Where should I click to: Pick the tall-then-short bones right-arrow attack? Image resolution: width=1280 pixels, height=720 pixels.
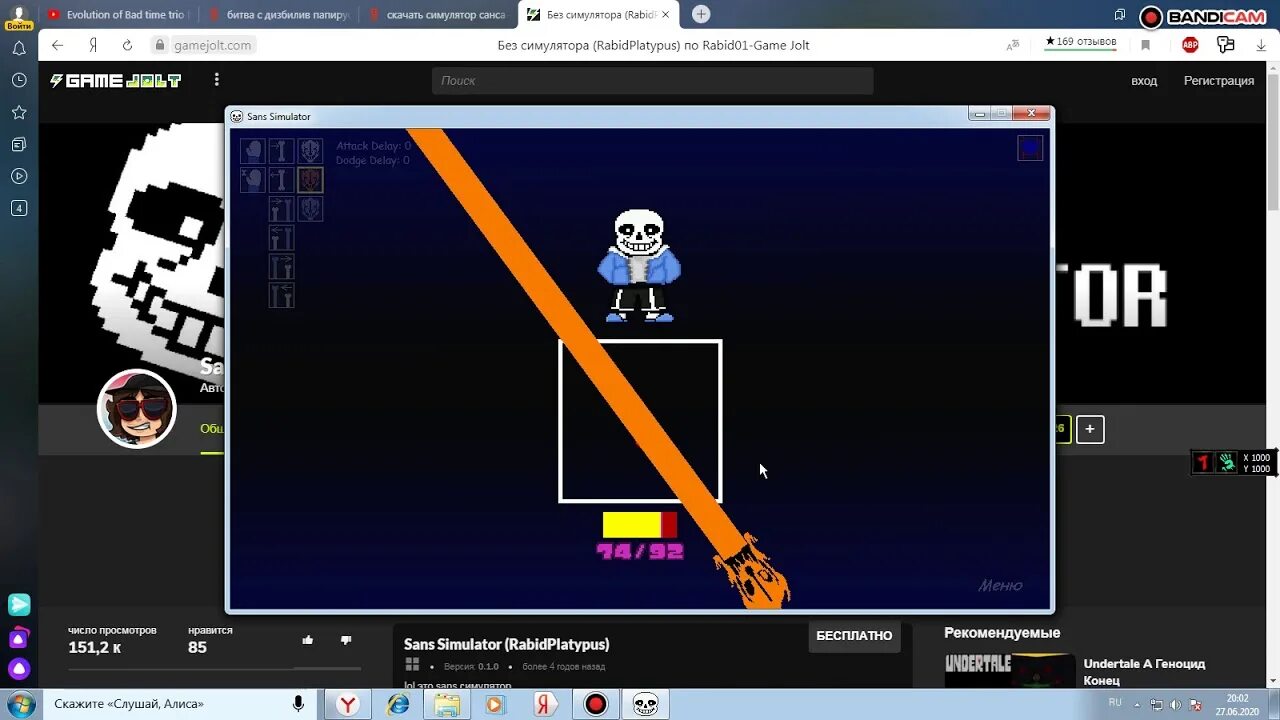click(x=282, y=266)
